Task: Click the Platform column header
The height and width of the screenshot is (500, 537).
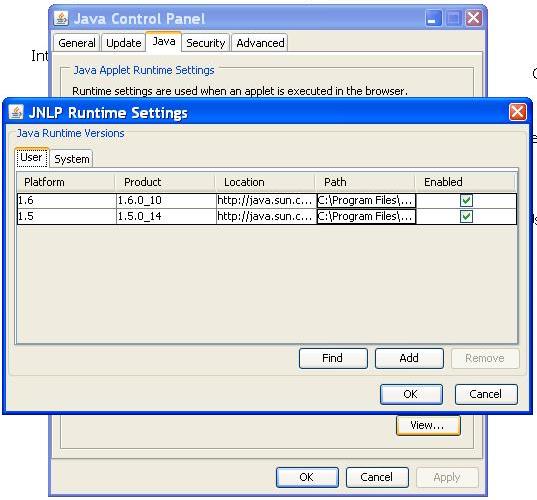Action: pyautogui.click(x=65, y=182)
